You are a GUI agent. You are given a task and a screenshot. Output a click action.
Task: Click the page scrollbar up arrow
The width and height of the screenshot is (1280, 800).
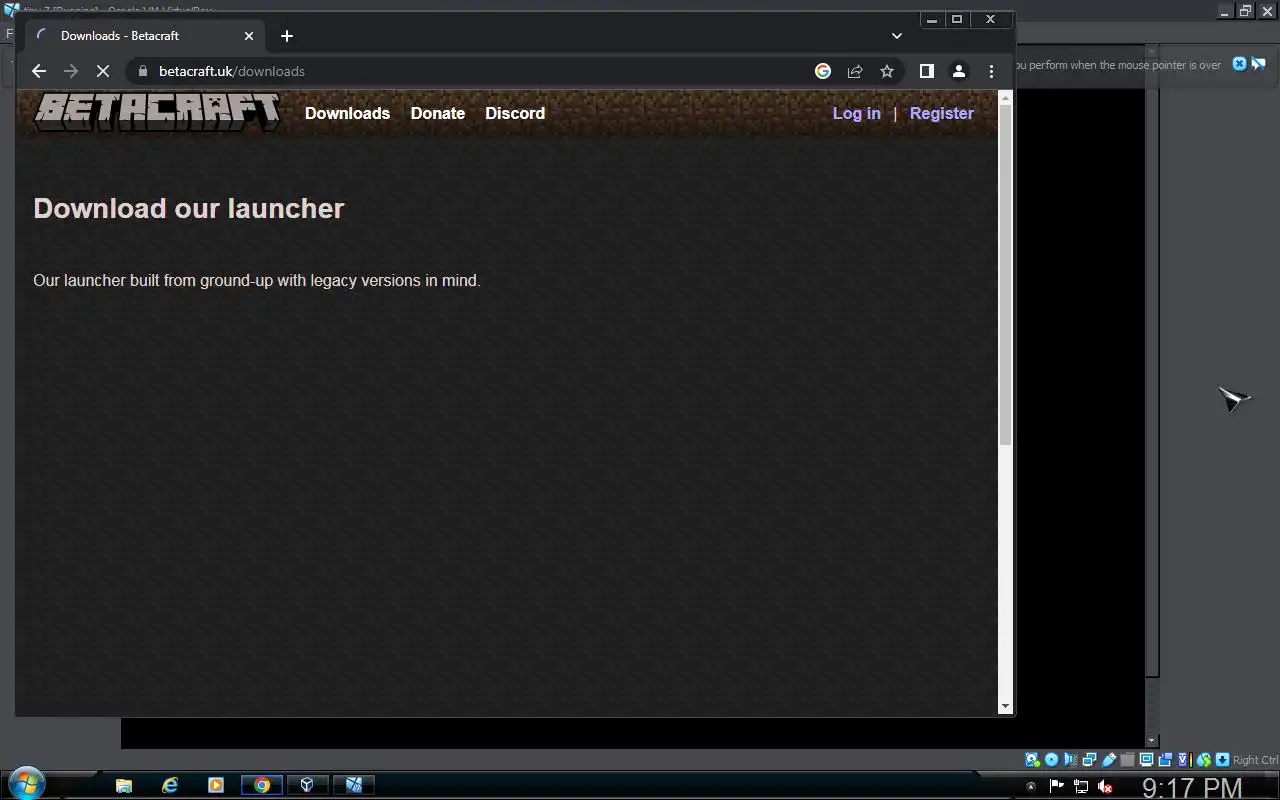pos(1006,96)
